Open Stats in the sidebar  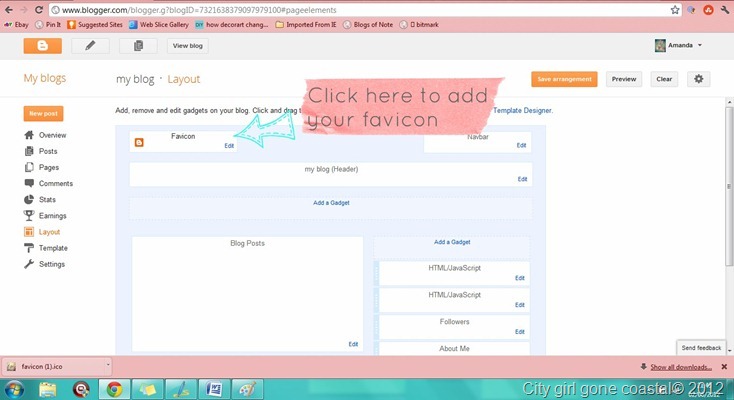click(x=47, y=200)
